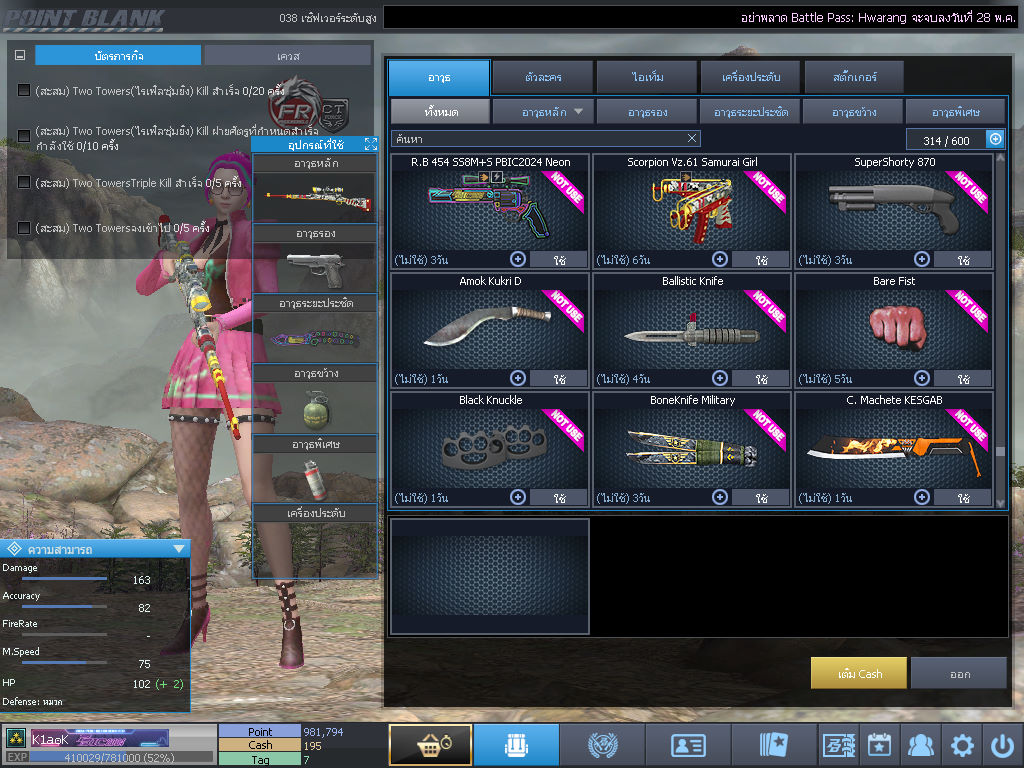Click the ออก exit button
Image resolution: width=1024 pixels, height=768 pixels.
959,673
